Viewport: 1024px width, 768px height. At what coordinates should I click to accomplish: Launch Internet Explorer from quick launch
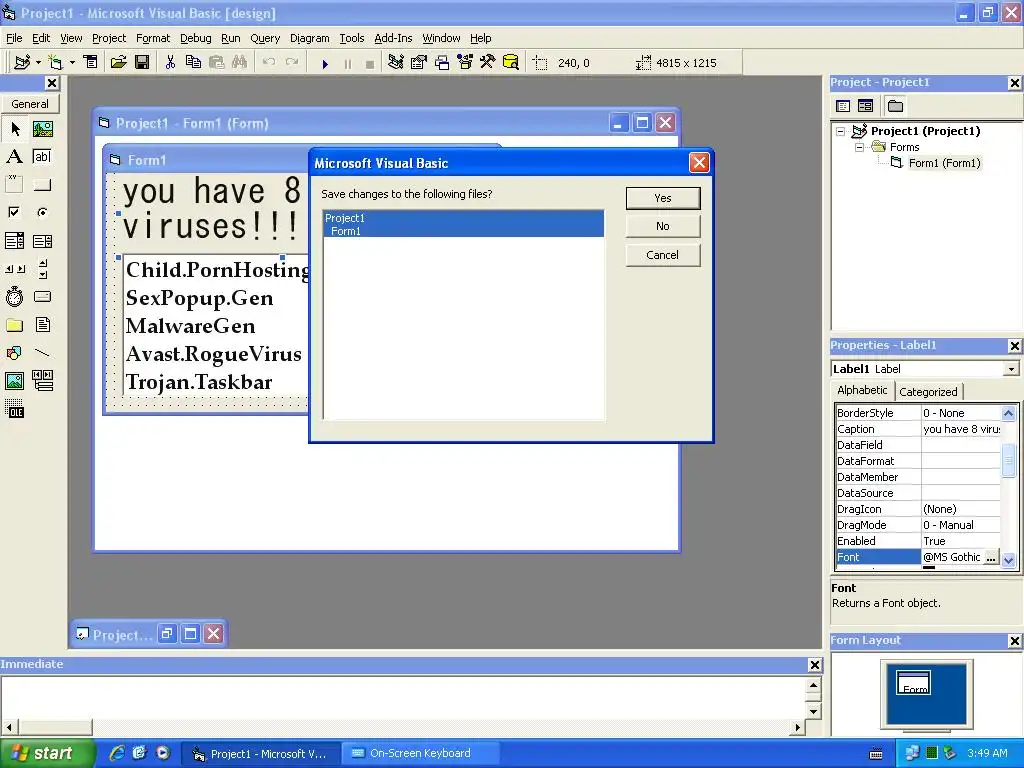(116, 753)
